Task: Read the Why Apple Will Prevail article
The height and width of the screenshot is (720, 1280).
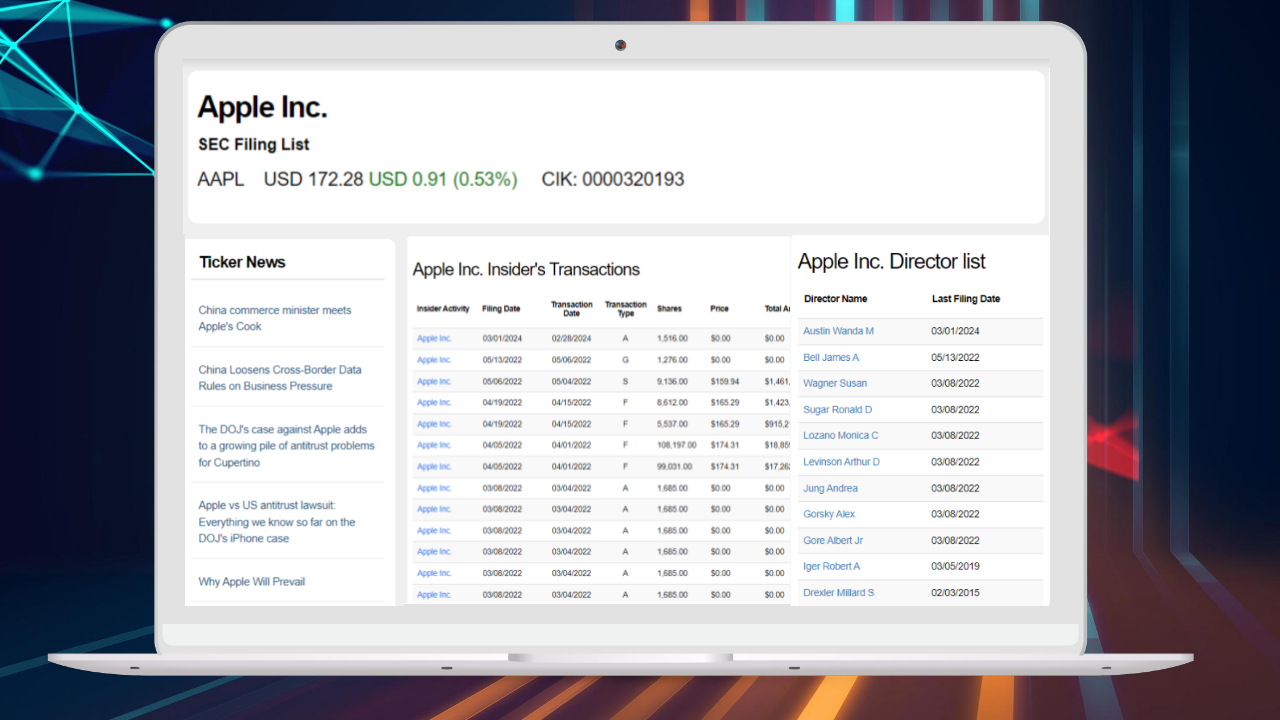Action: point(251,581)
